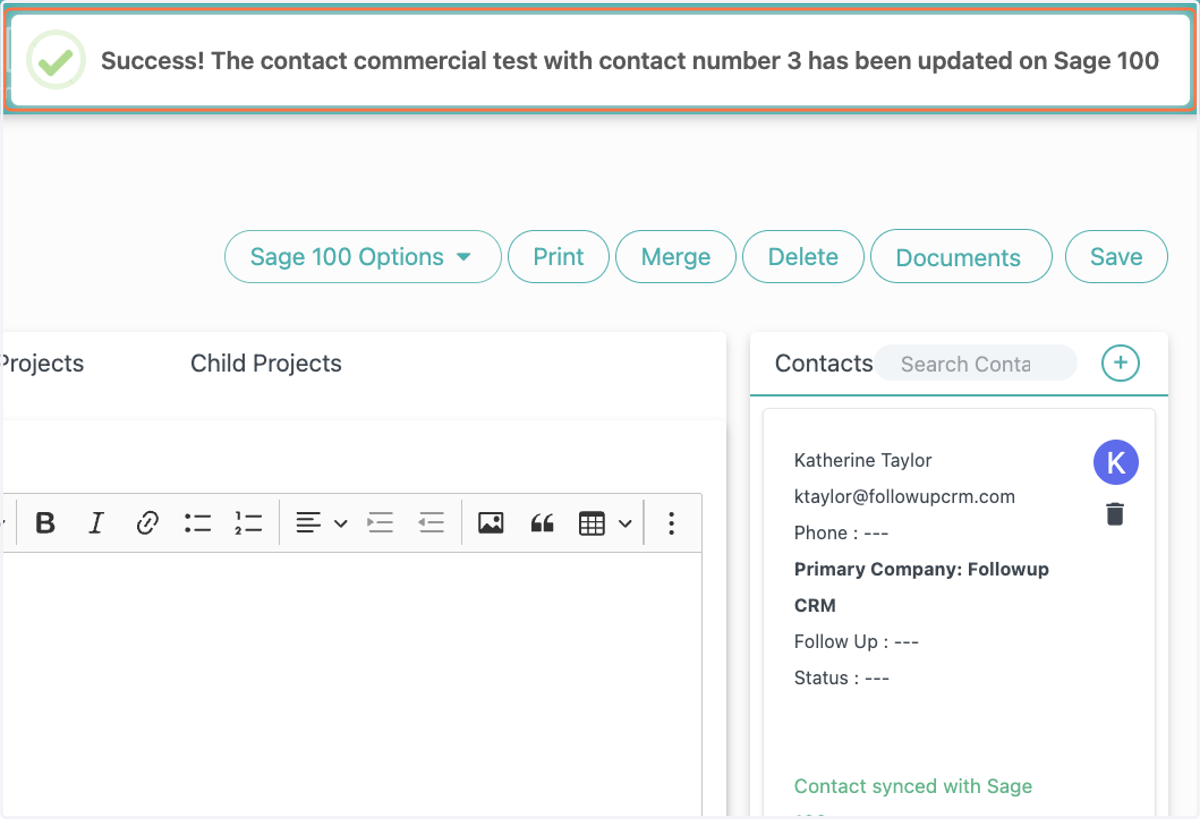Click the Save button

1116,257
